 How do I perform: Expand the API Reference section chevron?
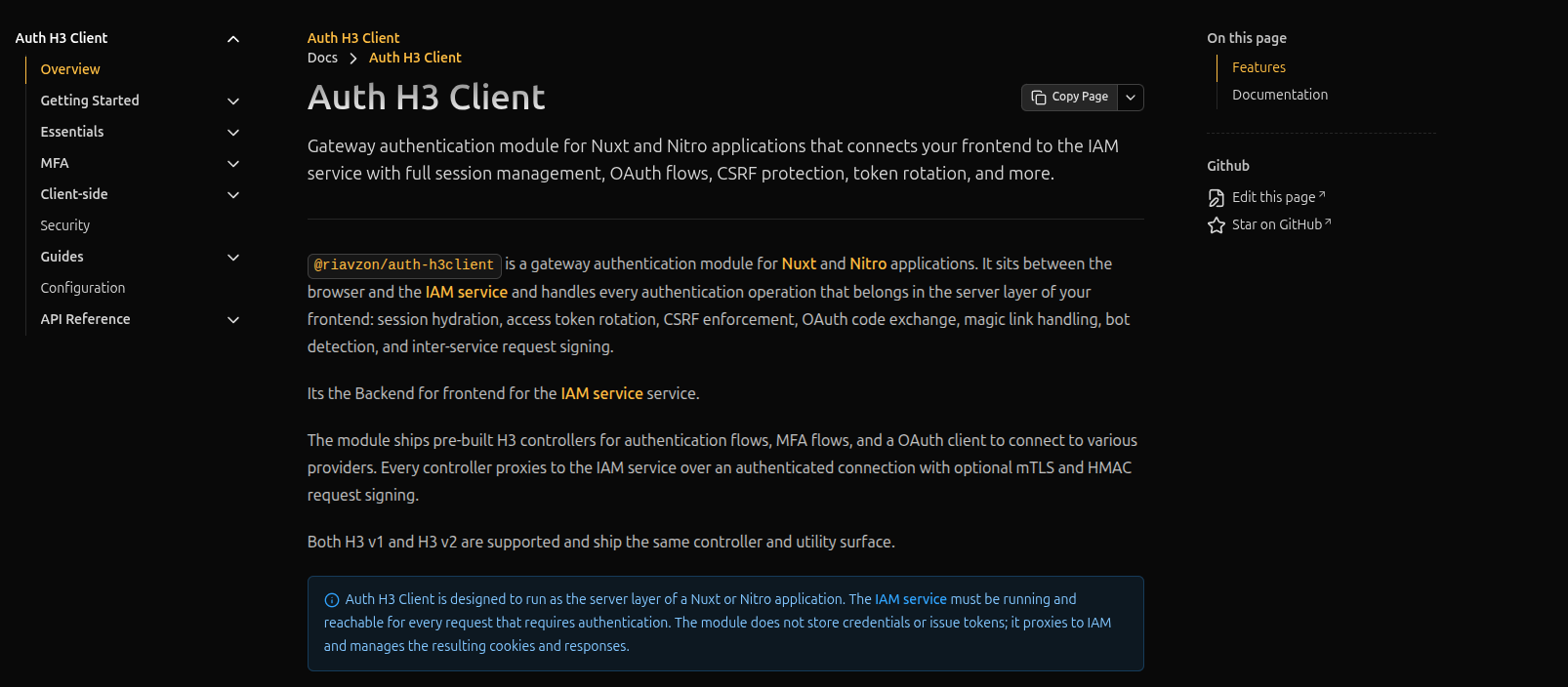233,320
